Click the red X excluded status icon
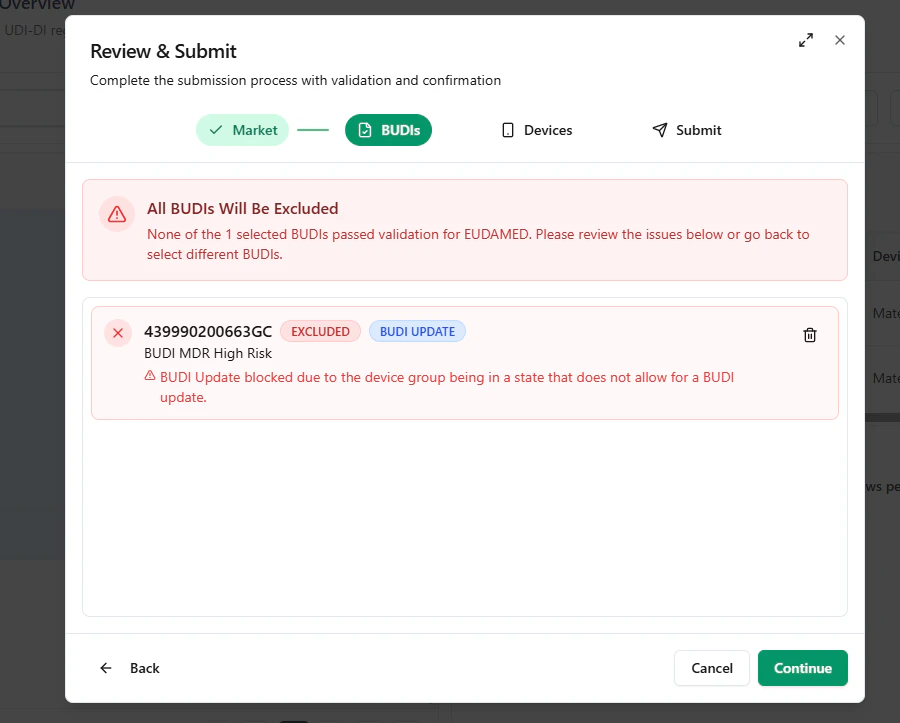Screen dimensions: 900x723 point(118,333)
